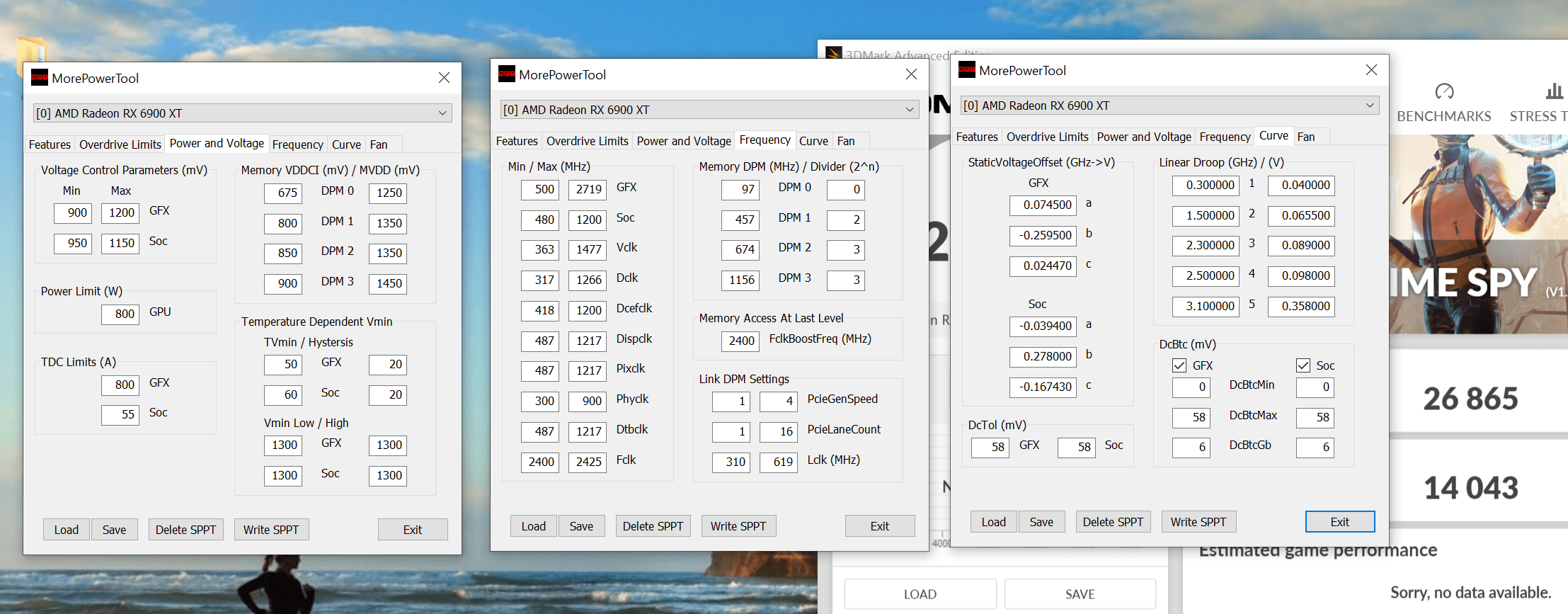Click Exit button in left window
Screen dimensions: 1568x614
413,530
